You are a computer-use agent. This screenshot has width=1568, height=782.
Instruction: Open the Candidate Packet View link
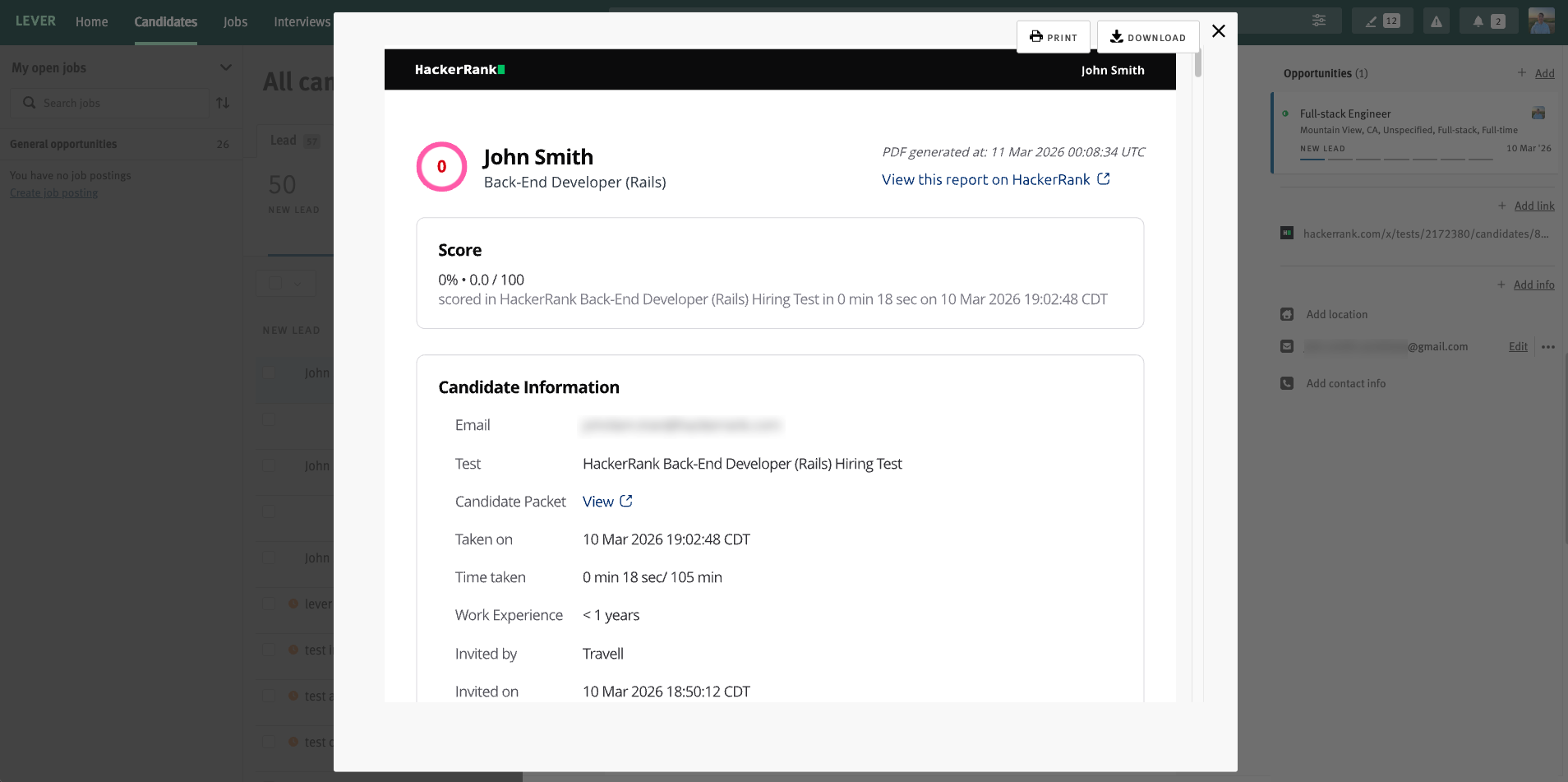(x=606, y=502)
